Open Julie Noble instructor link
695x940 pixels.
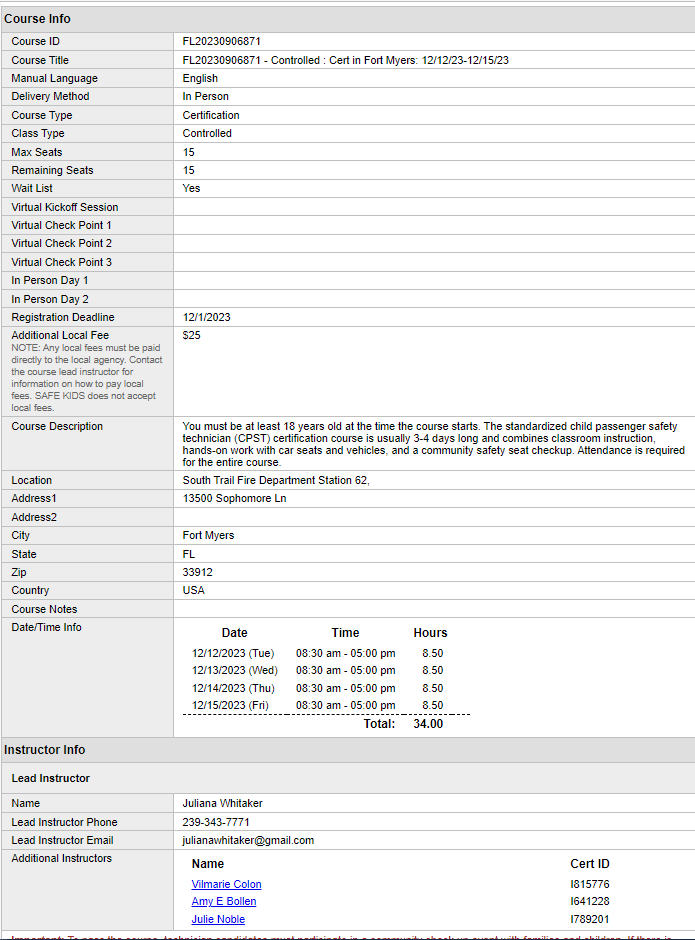click(x=218, y=919)
